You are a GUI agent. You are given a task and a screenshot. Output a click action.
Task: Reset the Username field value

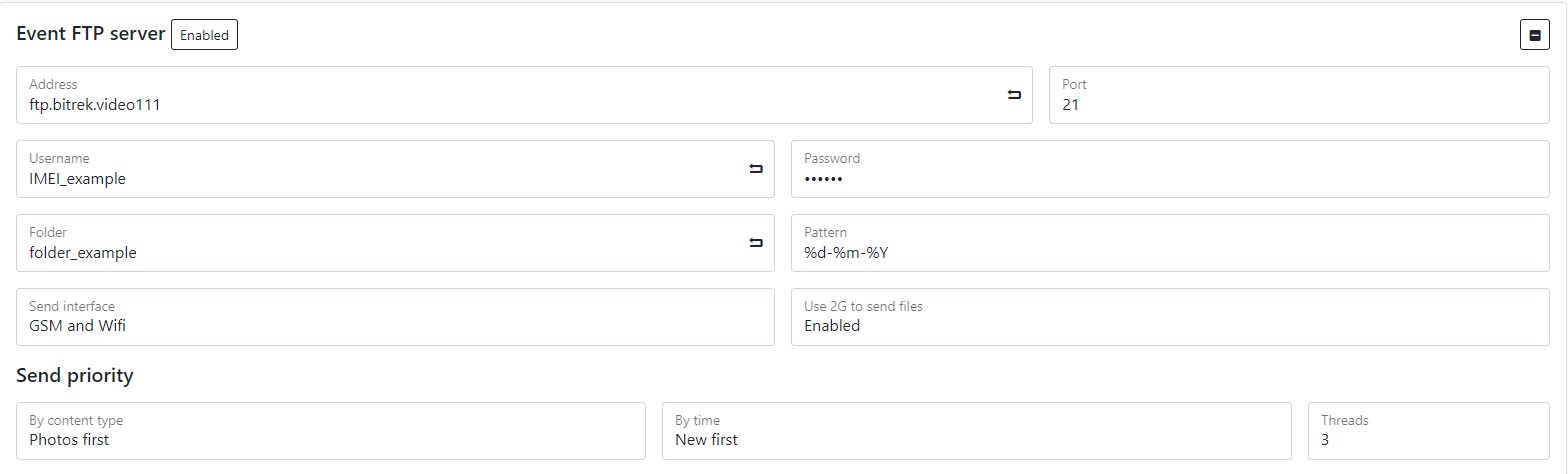(756, 169)
